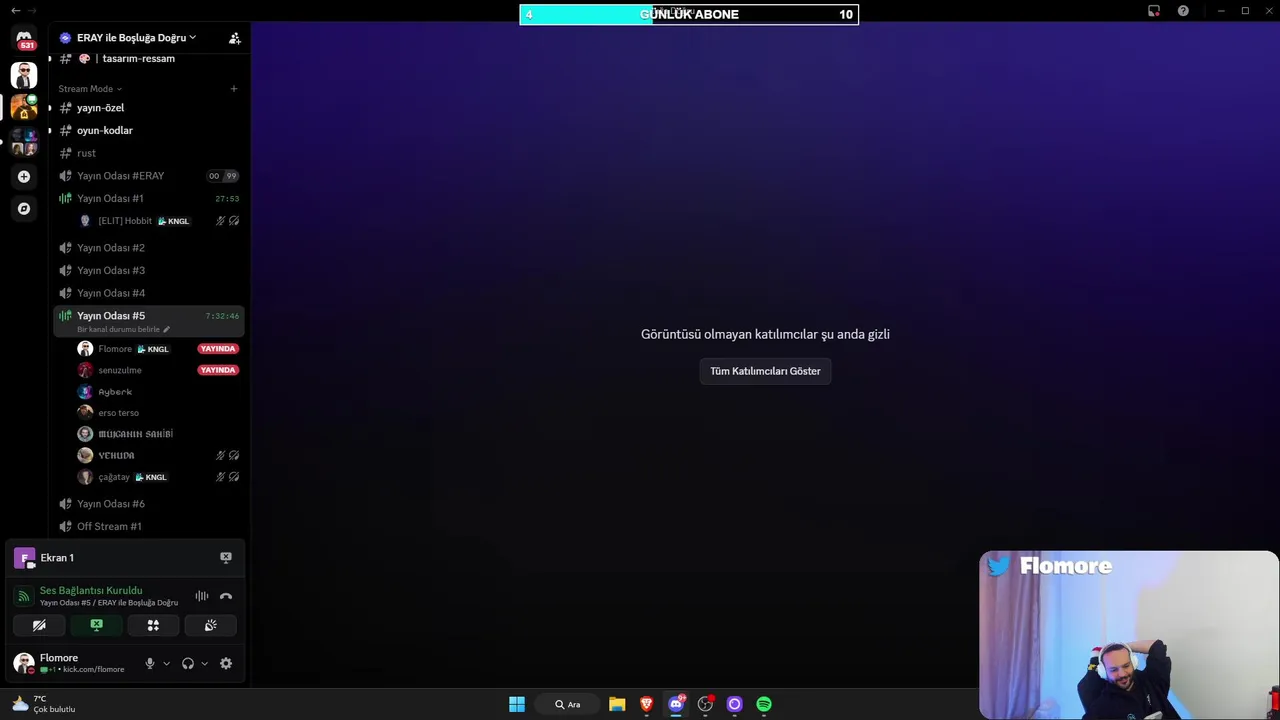Open the Windows Start menu
Viewport: 1280px width, 720px height.
(x=517, y=704)
